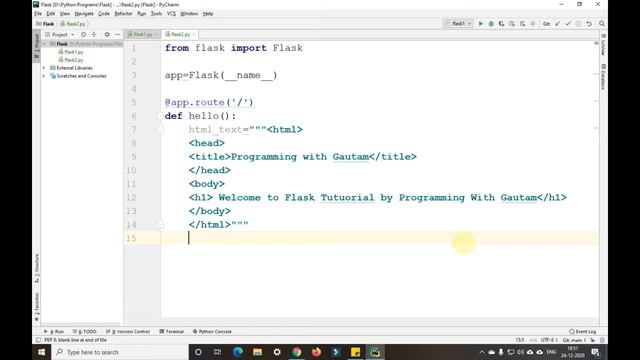Start debugging with the bug icon
The image size is (640, 360).
point(491,24)
